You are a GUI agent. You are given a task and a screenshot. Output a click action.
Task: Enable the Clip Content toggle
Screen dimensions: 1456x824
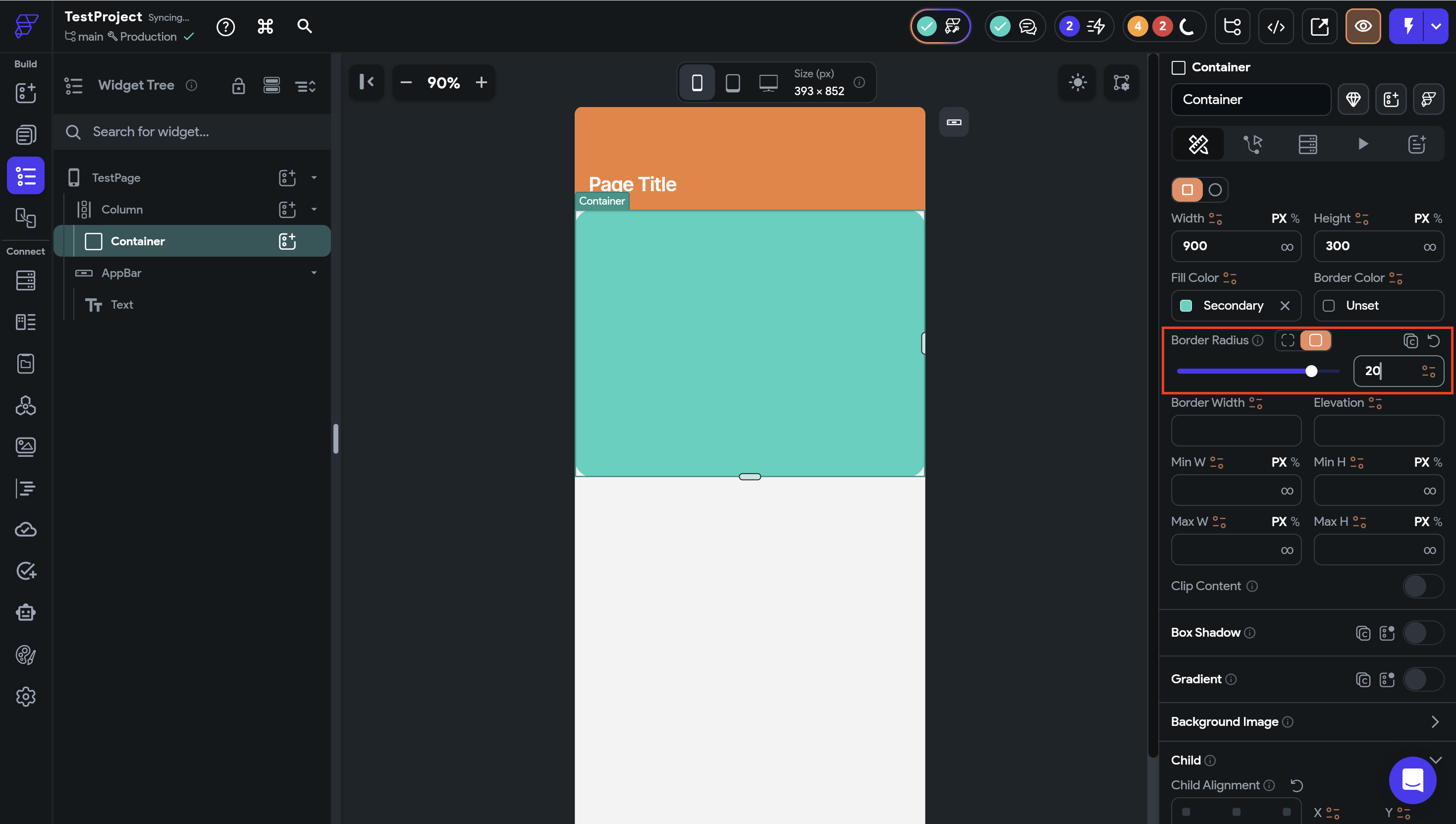[x=1423, y=586]
